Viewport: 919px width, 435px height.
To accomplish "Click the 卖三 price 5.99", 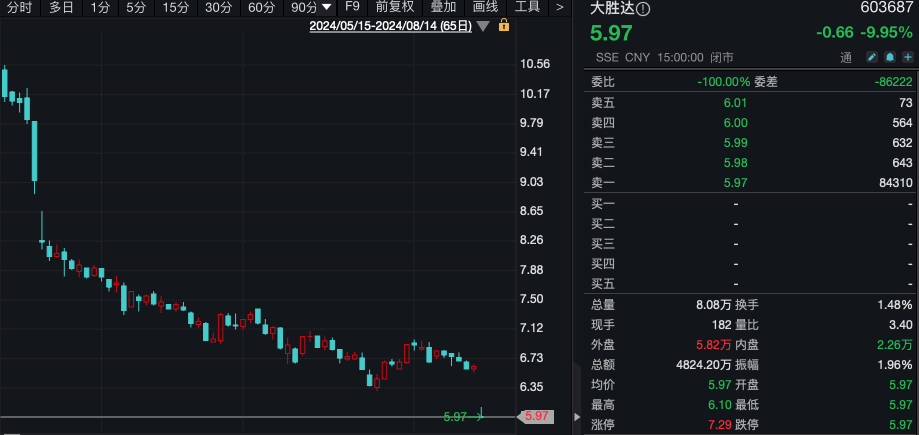I will [x=735, y=142].
